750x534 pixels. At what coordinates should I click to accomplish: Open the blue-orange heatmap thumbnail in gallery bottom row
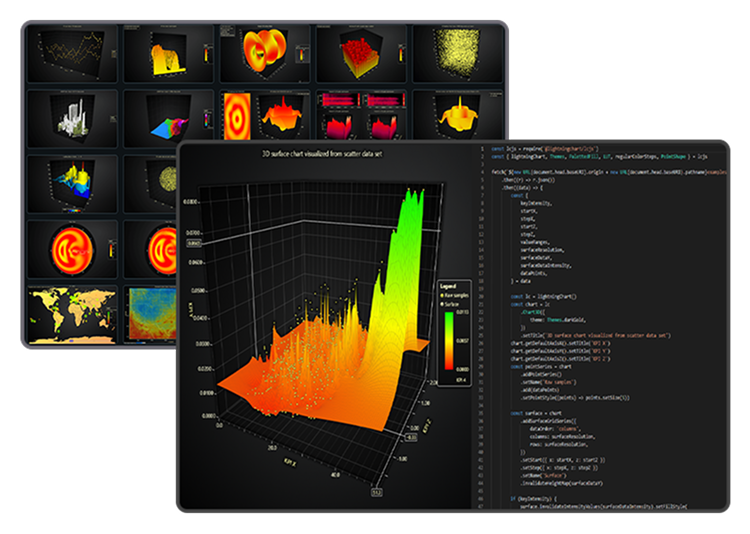point(150,314)
